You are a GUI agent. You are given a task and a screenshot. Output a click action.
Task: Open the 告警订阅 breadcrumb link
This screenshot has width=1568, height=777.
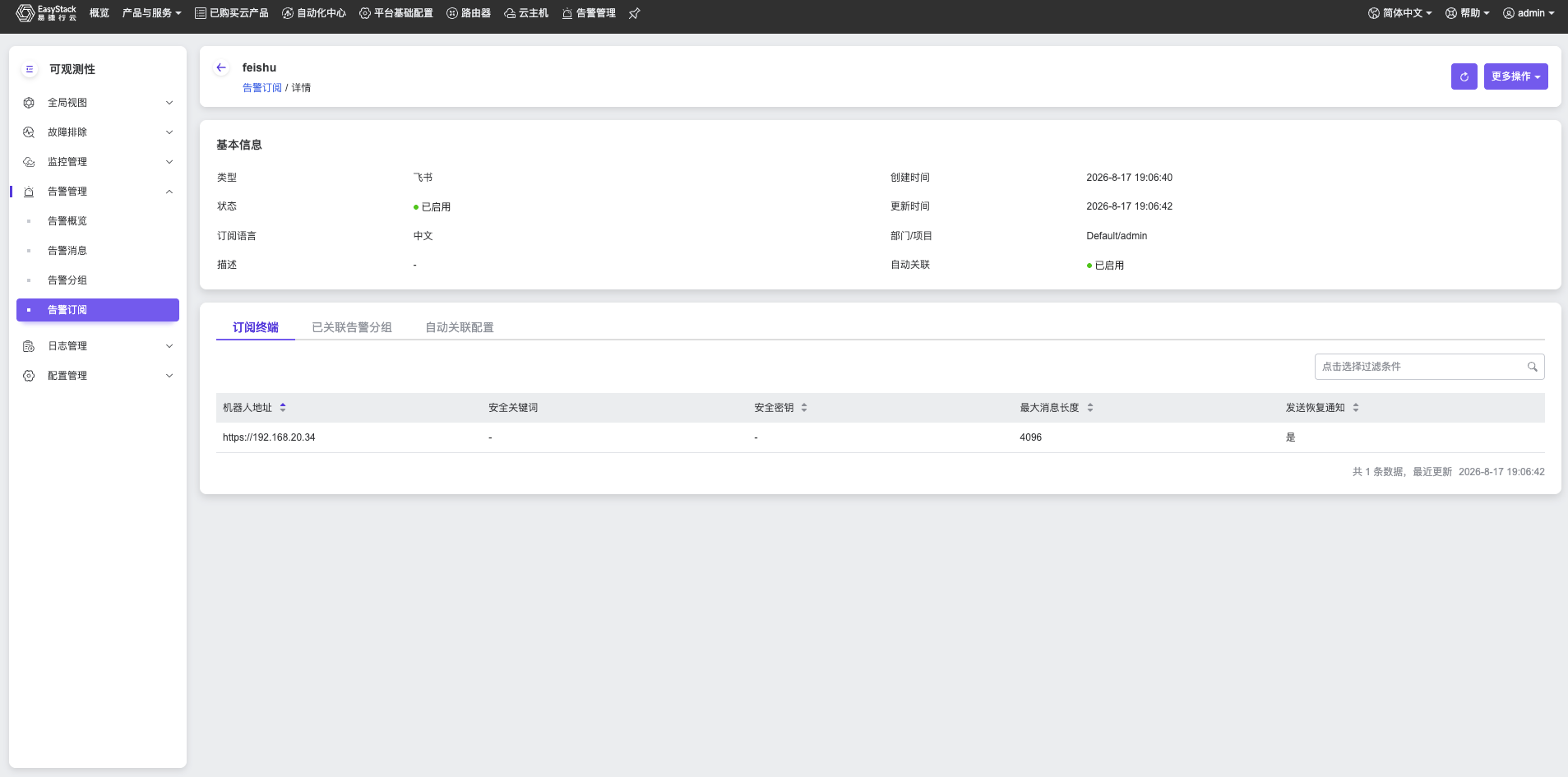pos(261,88)
